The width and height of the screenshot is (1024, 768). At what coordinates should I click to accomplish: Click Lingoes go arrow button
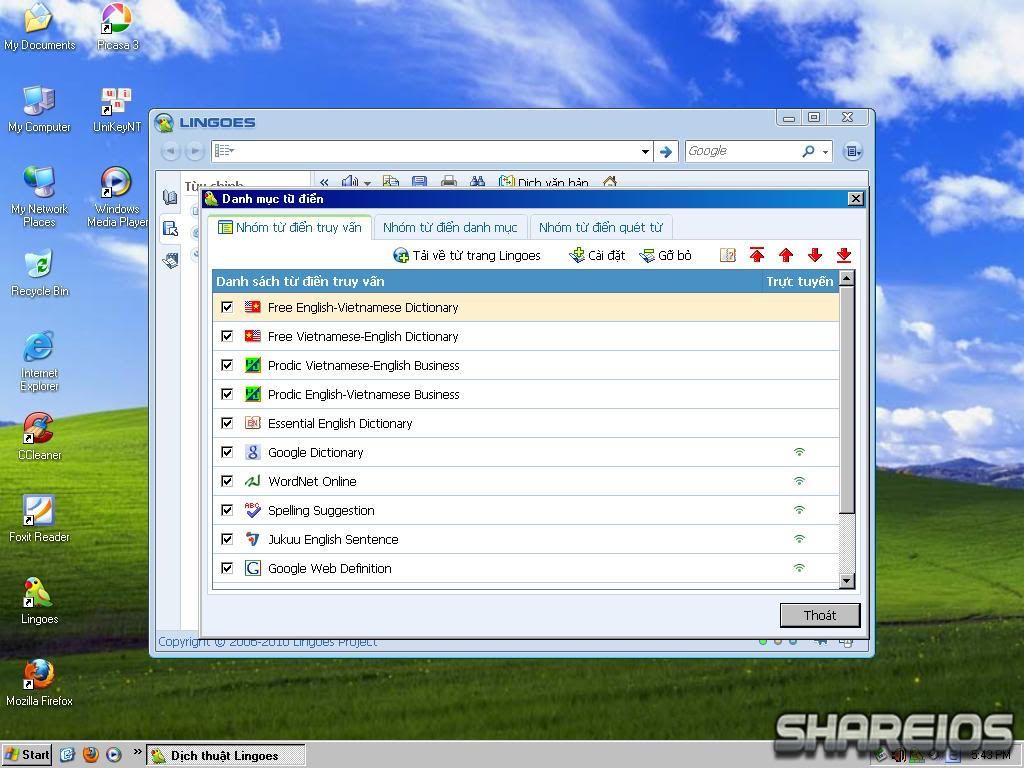[666, 152]
